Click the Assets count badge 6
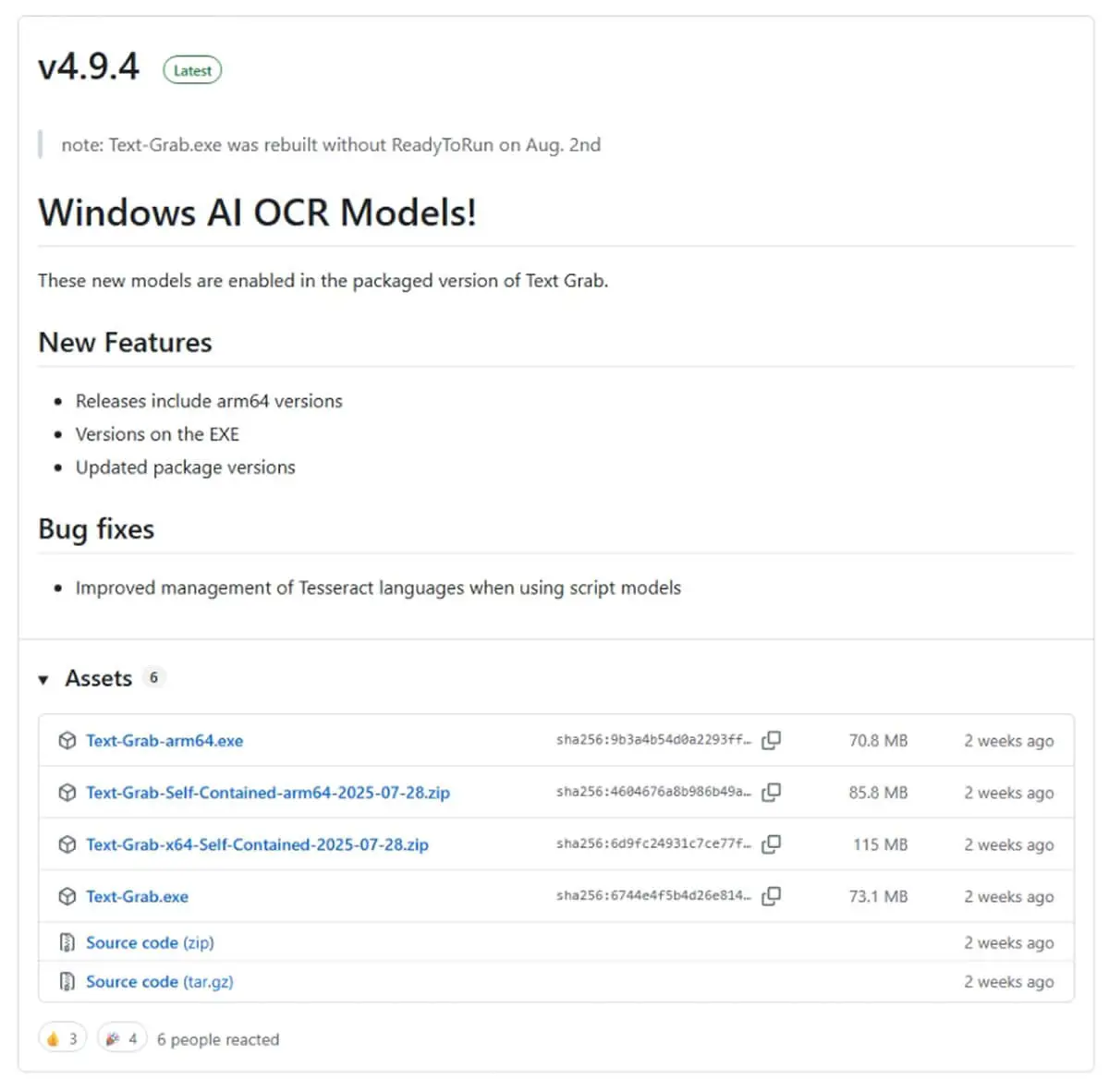 (153, 677)
